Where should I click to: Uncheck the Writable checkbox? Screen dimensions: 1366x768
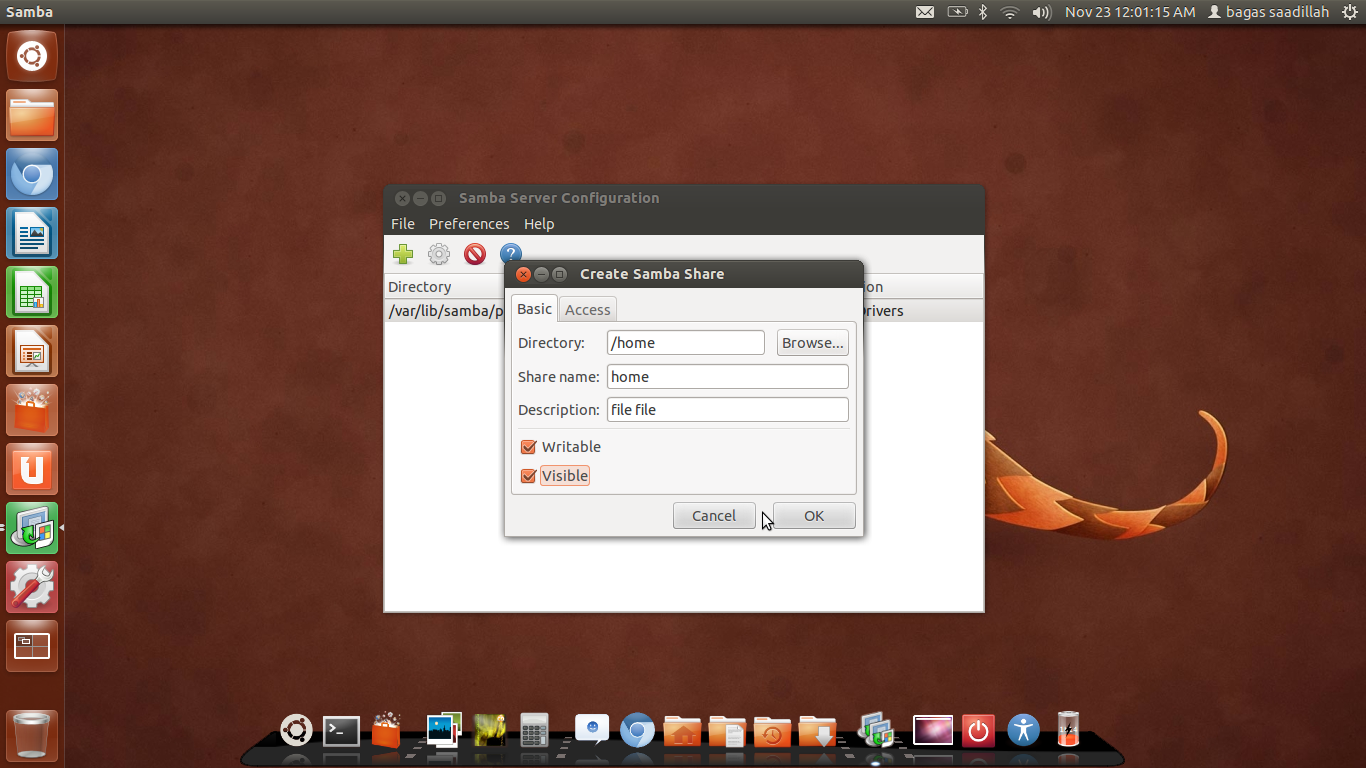(529, 447)
